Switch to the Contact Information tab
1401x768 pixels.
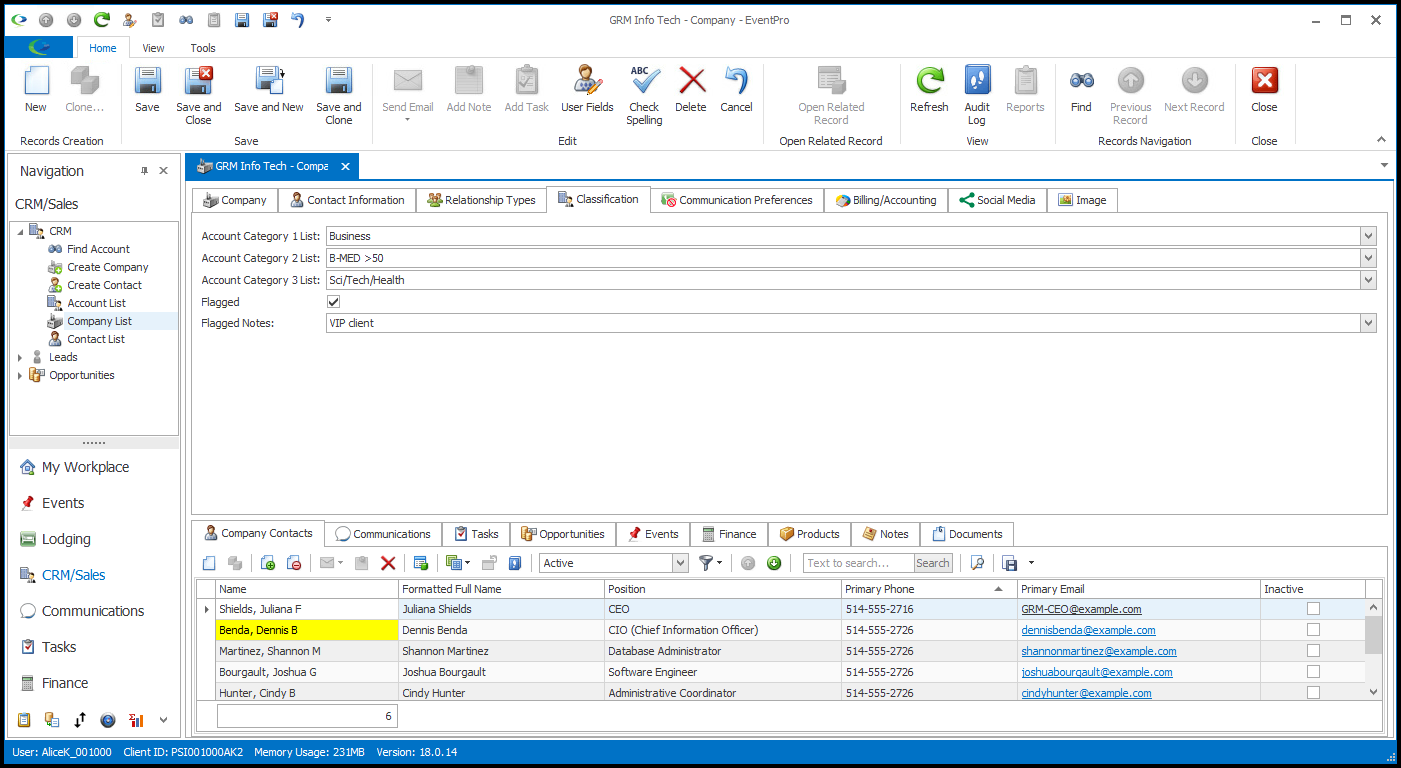click(x=347, y=200)
